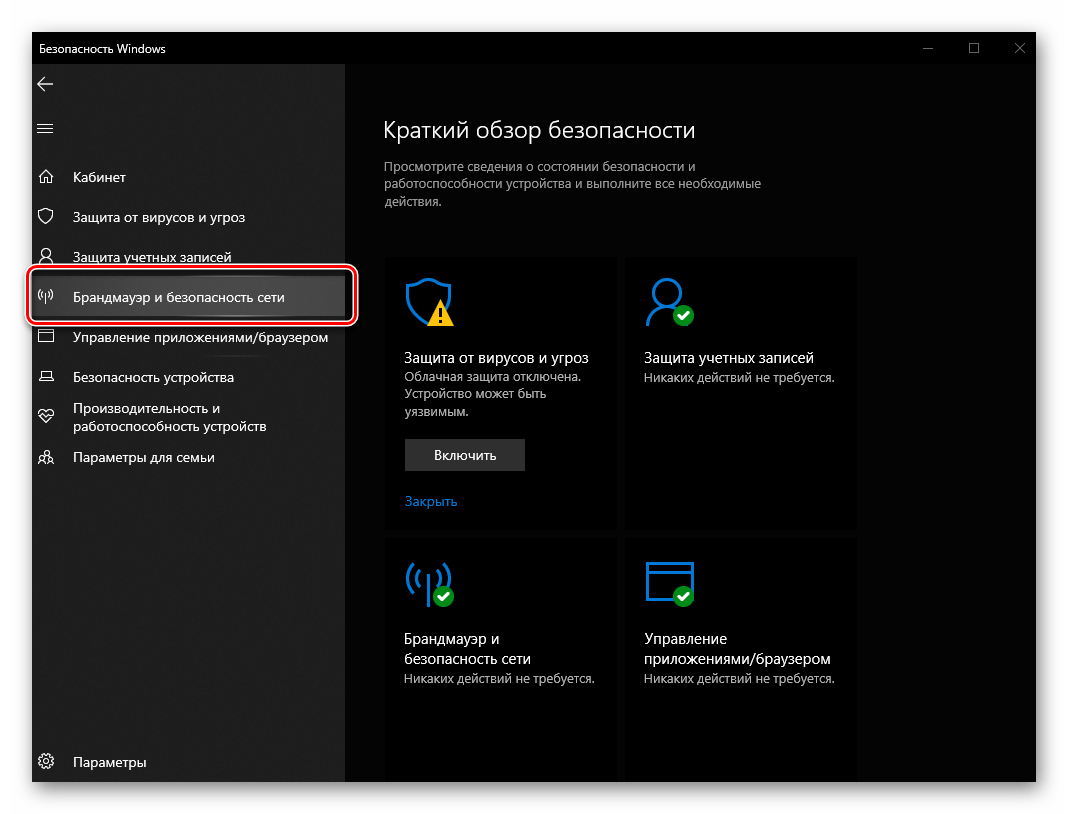Click the antenna icon in the sidebar
Image resolution: width=1068 pixels, height=814 pixels.
[x=46, y=296]
